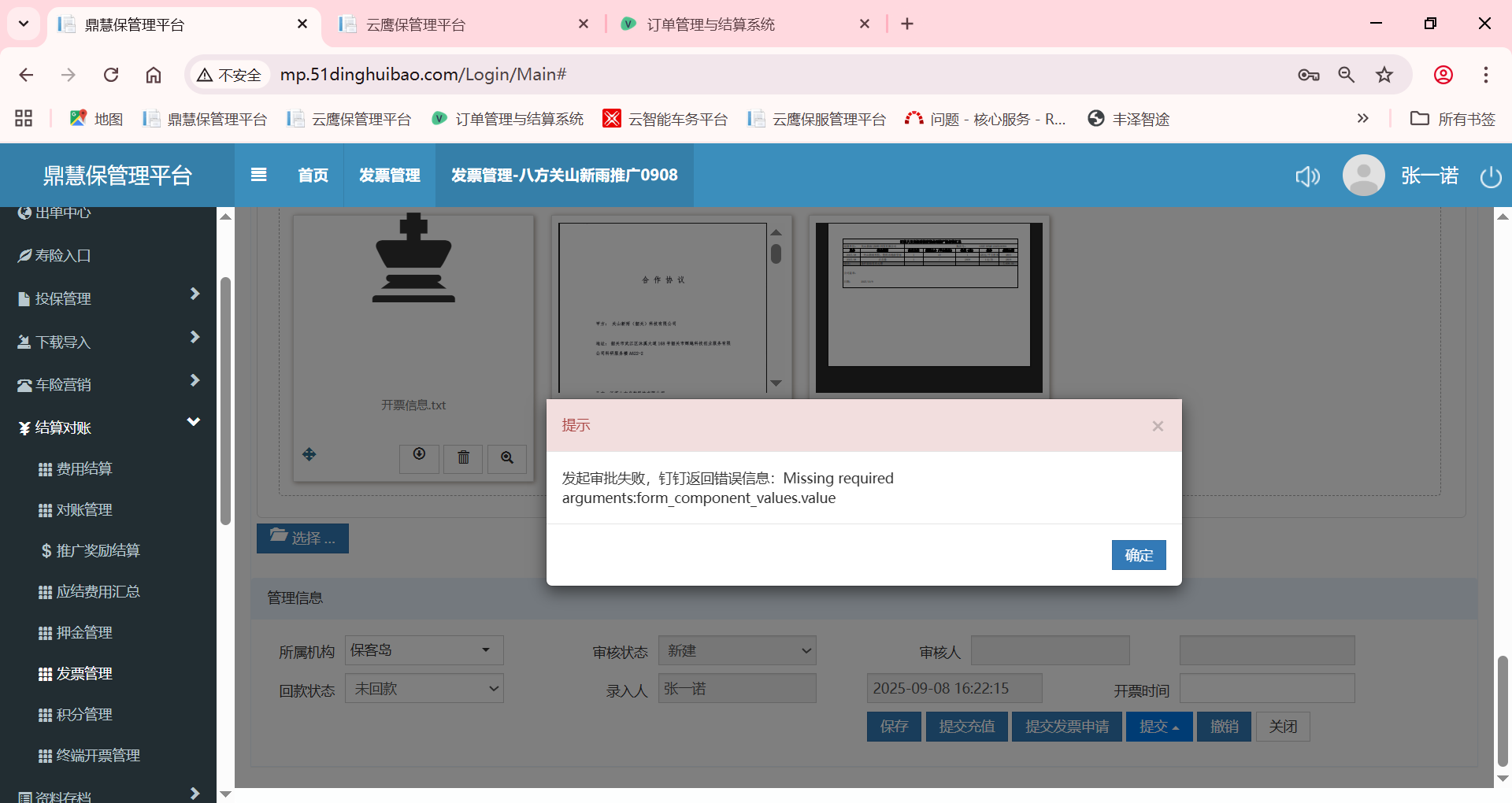Click the 合作协议 document preview thumbnail
The image size is (1512, 803).
click(662, 307)
